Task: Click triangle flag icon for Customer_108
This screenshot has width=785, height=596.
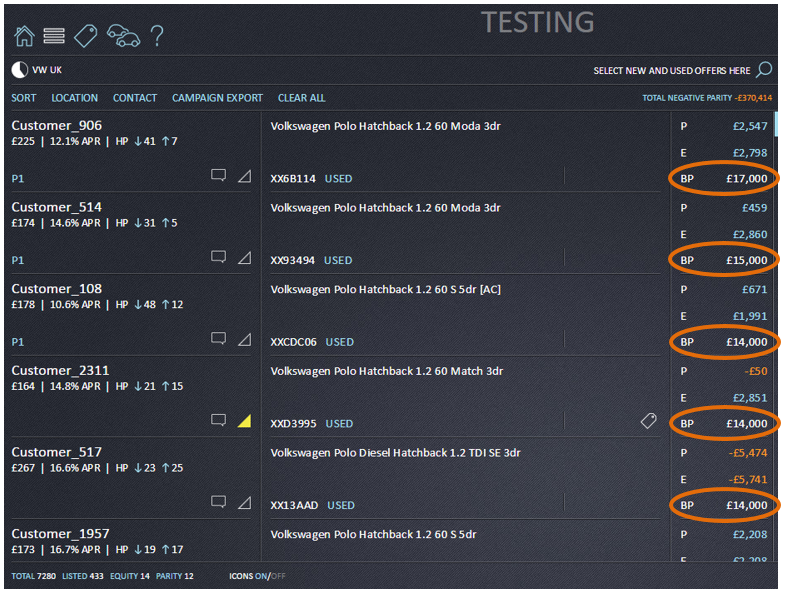Action: [244, 339]
